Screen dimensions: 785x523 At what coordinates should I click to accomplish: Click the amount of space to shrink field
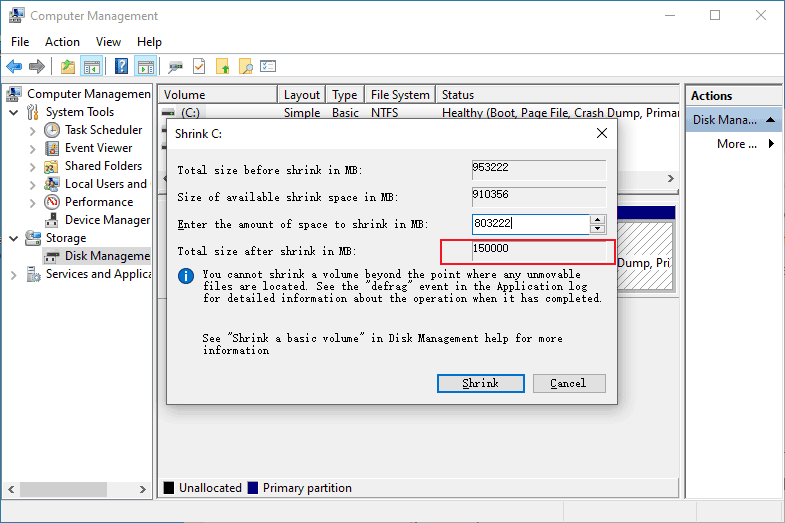point(531,224)
